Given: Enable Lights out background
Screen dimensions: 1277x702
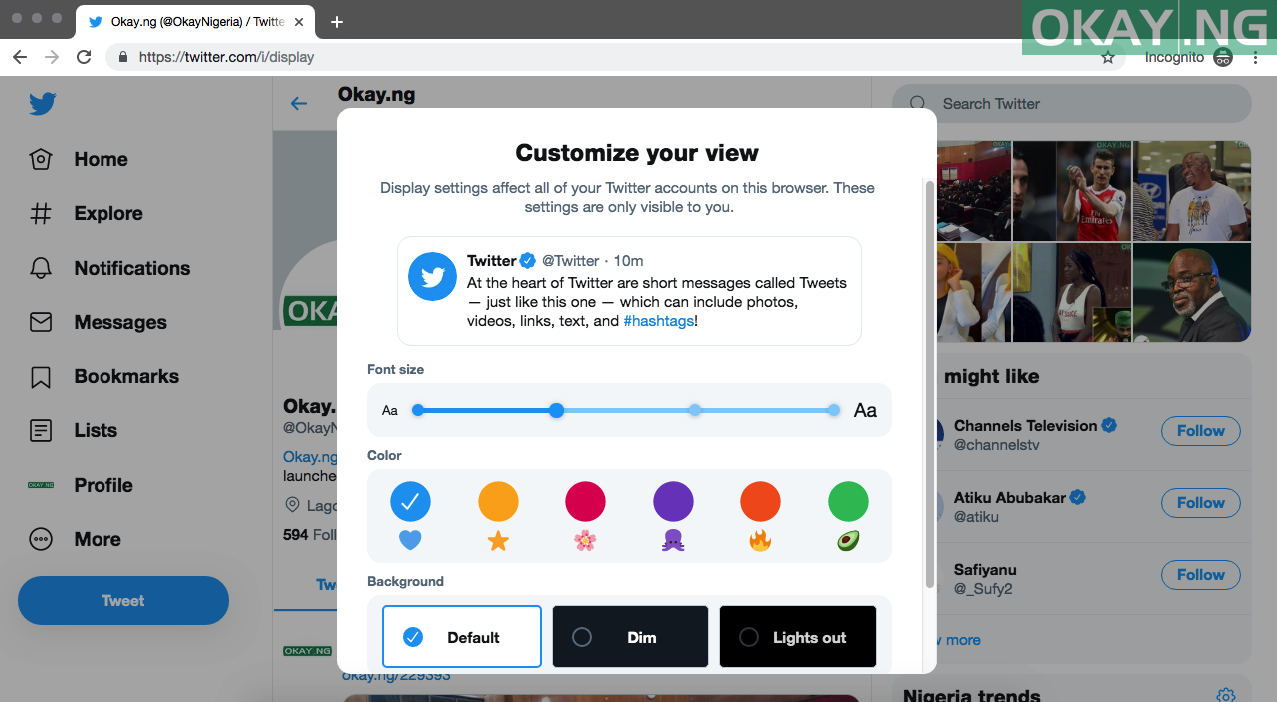Looking at the screenshot, I should click(x=797, y=636).
